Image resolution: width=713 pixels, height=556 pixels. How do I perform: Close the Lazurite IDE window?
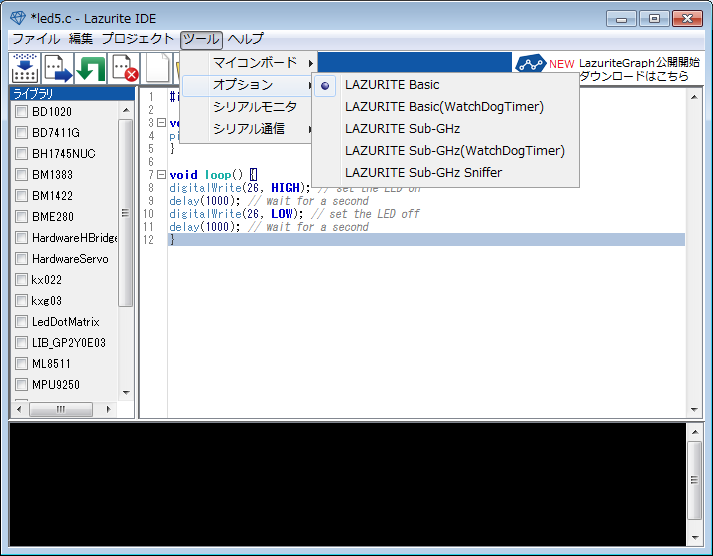click(x=688, y=19)
